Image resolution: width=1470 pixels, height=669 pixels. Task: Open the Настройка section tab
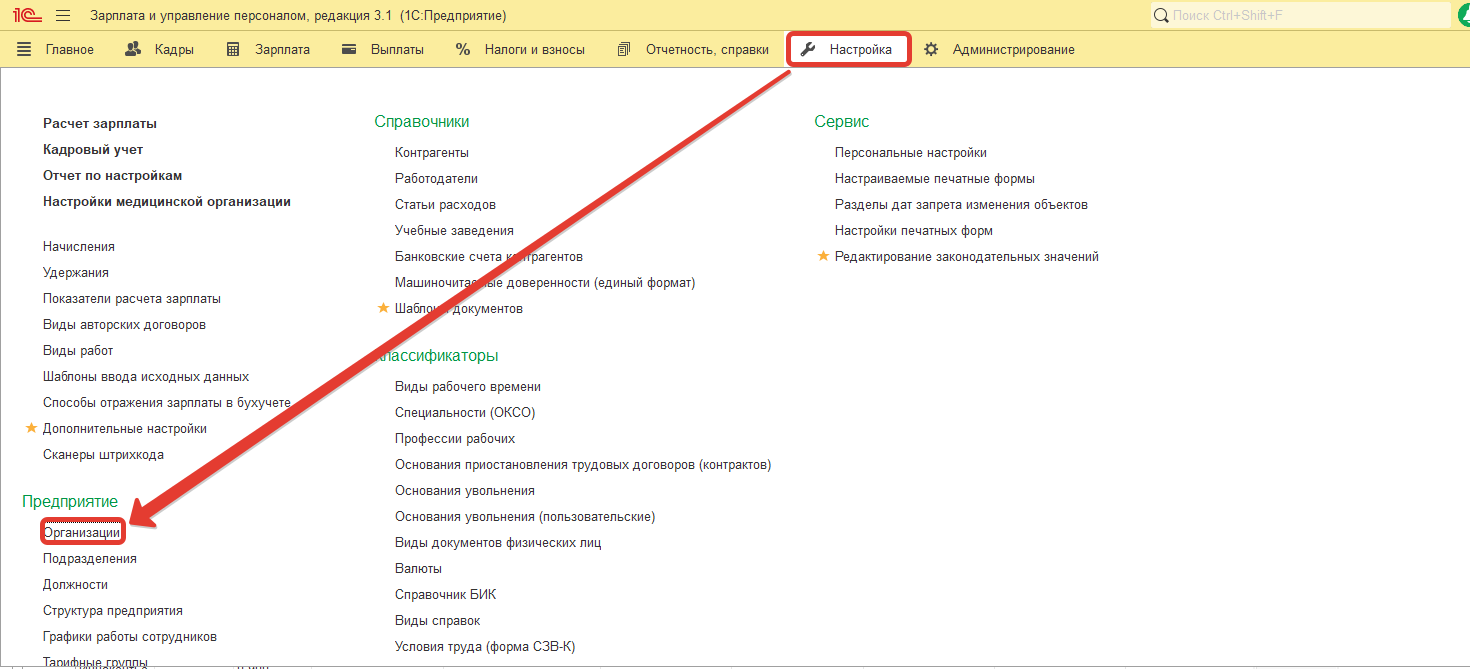tap(848, 49)
